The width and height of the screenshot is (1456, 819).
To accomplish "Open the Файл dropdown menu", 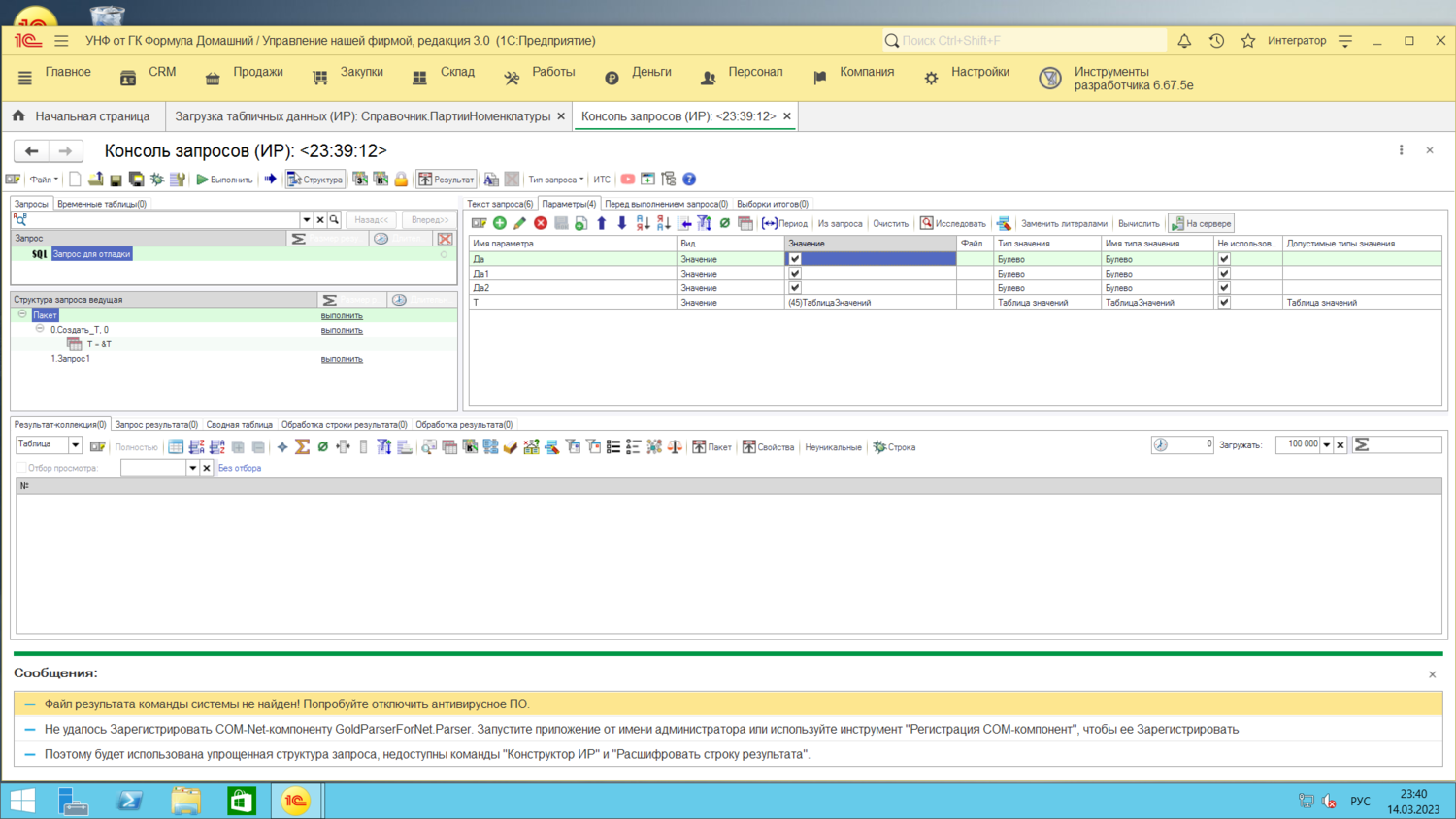I will tap(43, 180).
